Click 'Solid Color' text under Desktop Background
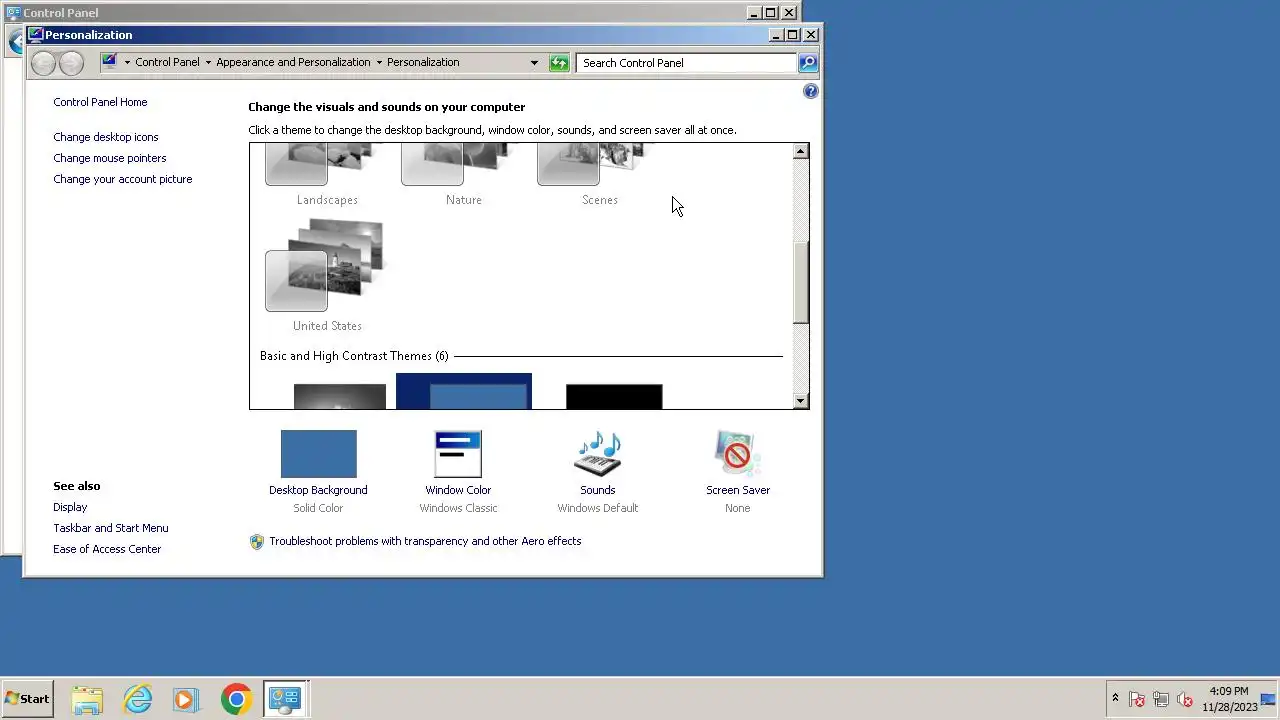 click(x=318, y=508)
